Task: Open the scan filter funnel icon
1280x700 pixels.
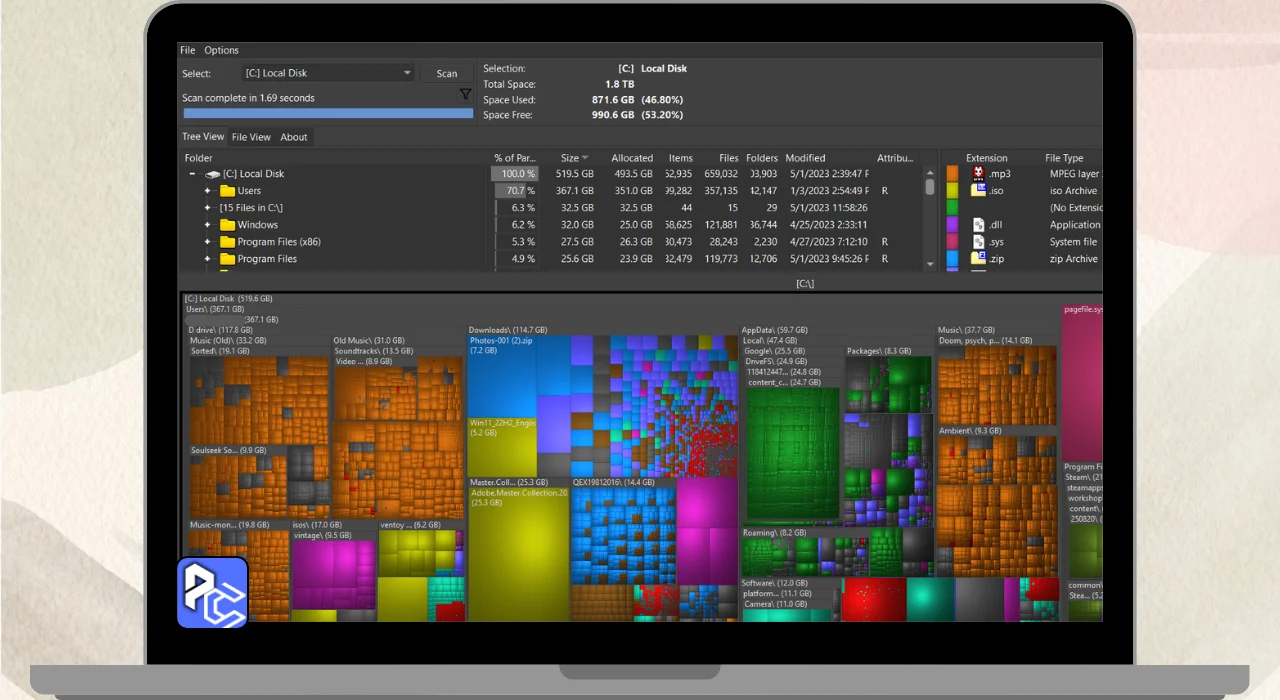Action: [465, 94]
